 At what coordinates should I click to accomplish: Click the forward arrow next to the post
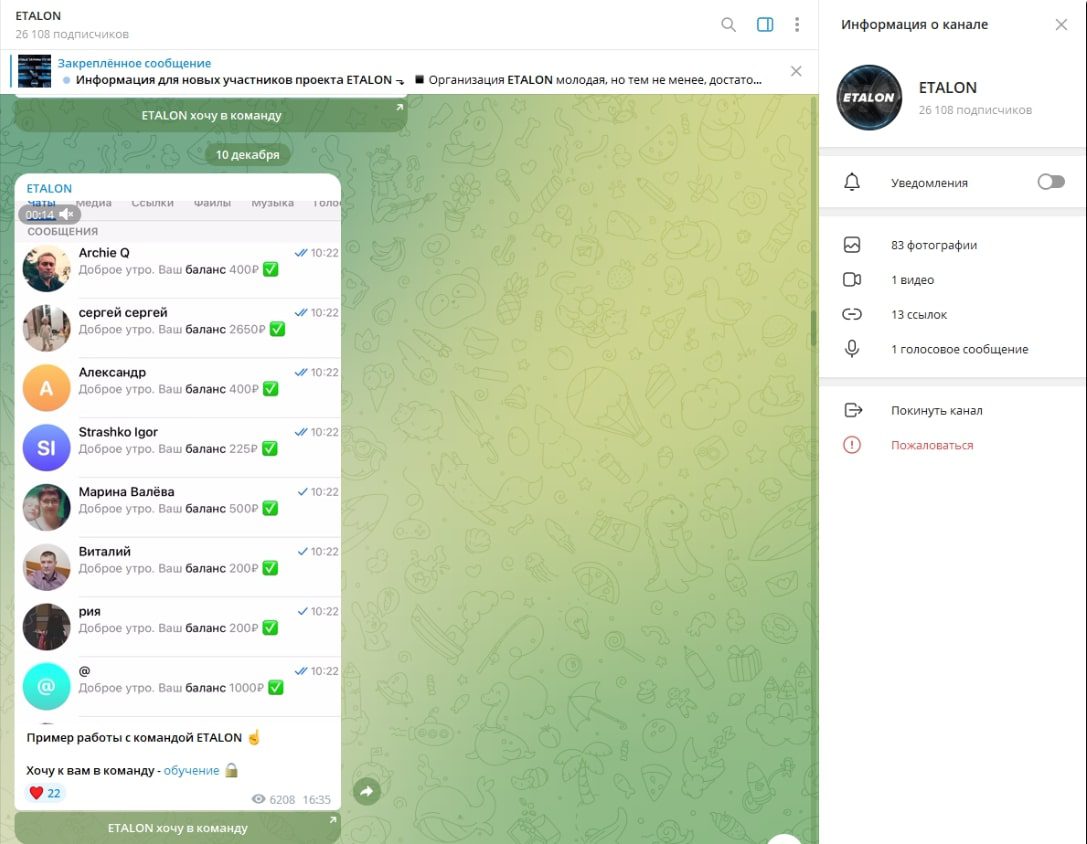(367, 791)
